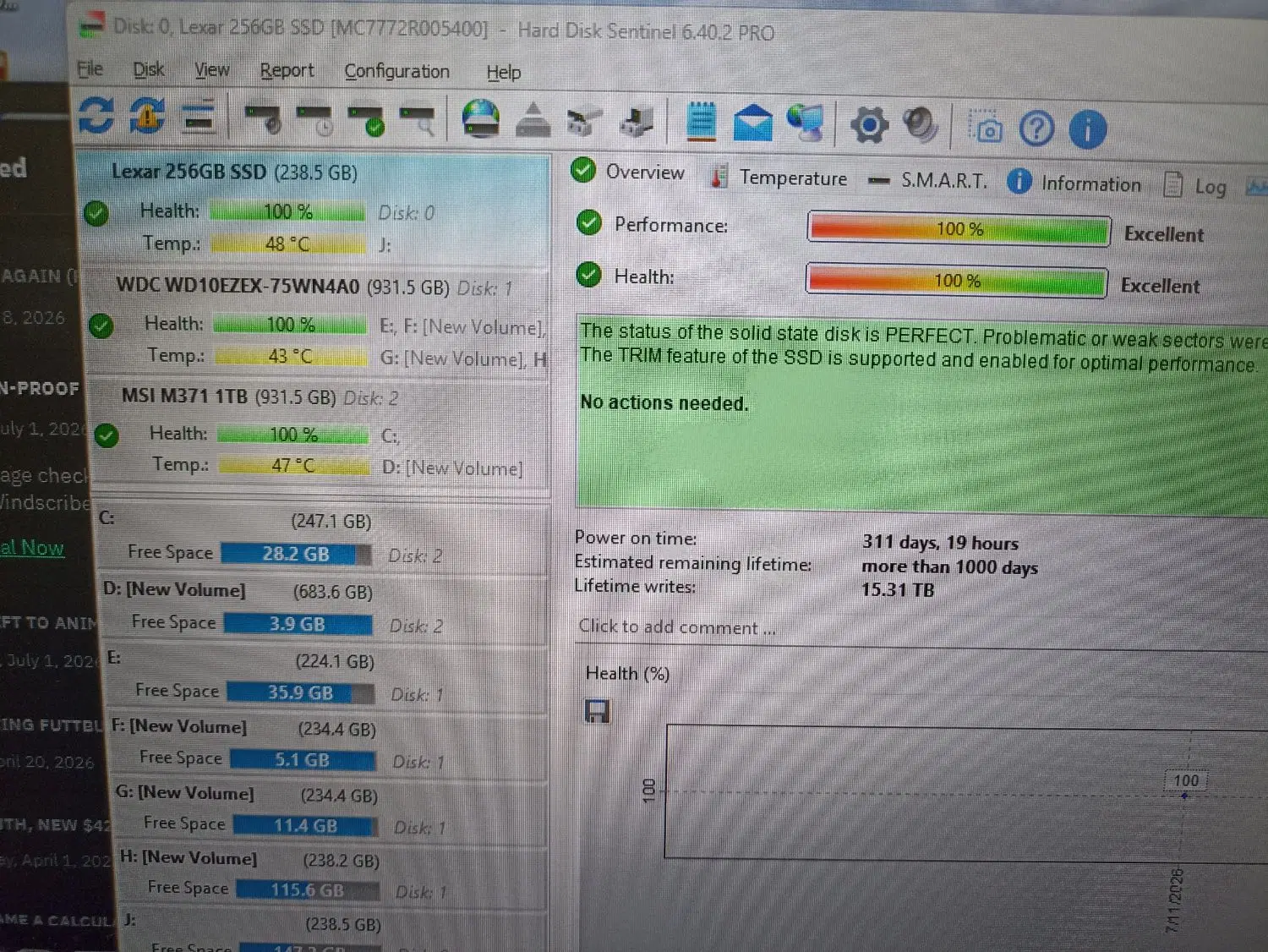The width and height of the screenshot is (1268, 952).
Task: Click the green status check for WDC disk
Action: coord(101,326)
